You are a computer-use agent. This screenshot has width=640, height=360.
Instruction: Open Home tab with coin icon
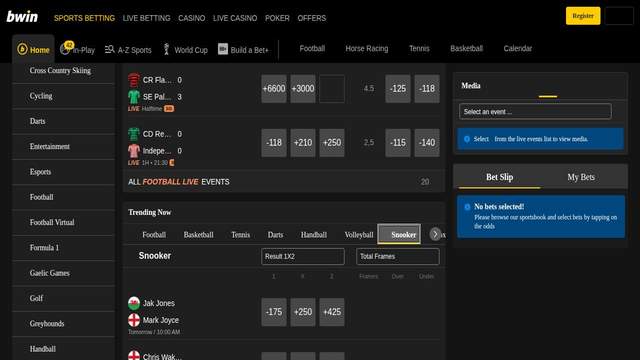[33, 49]
